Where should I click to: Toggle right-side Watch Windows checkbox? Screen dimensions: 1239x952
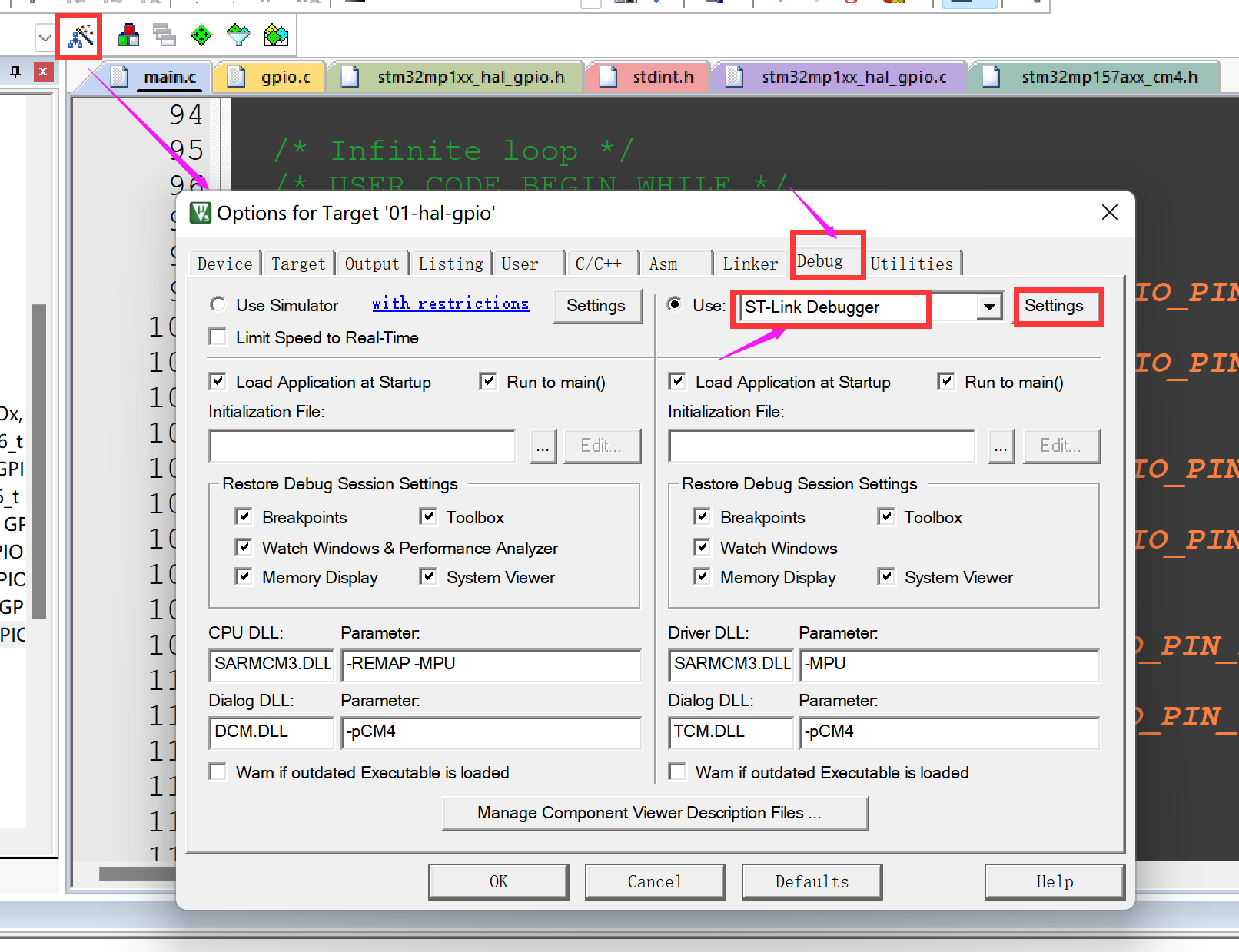(702, 547)
